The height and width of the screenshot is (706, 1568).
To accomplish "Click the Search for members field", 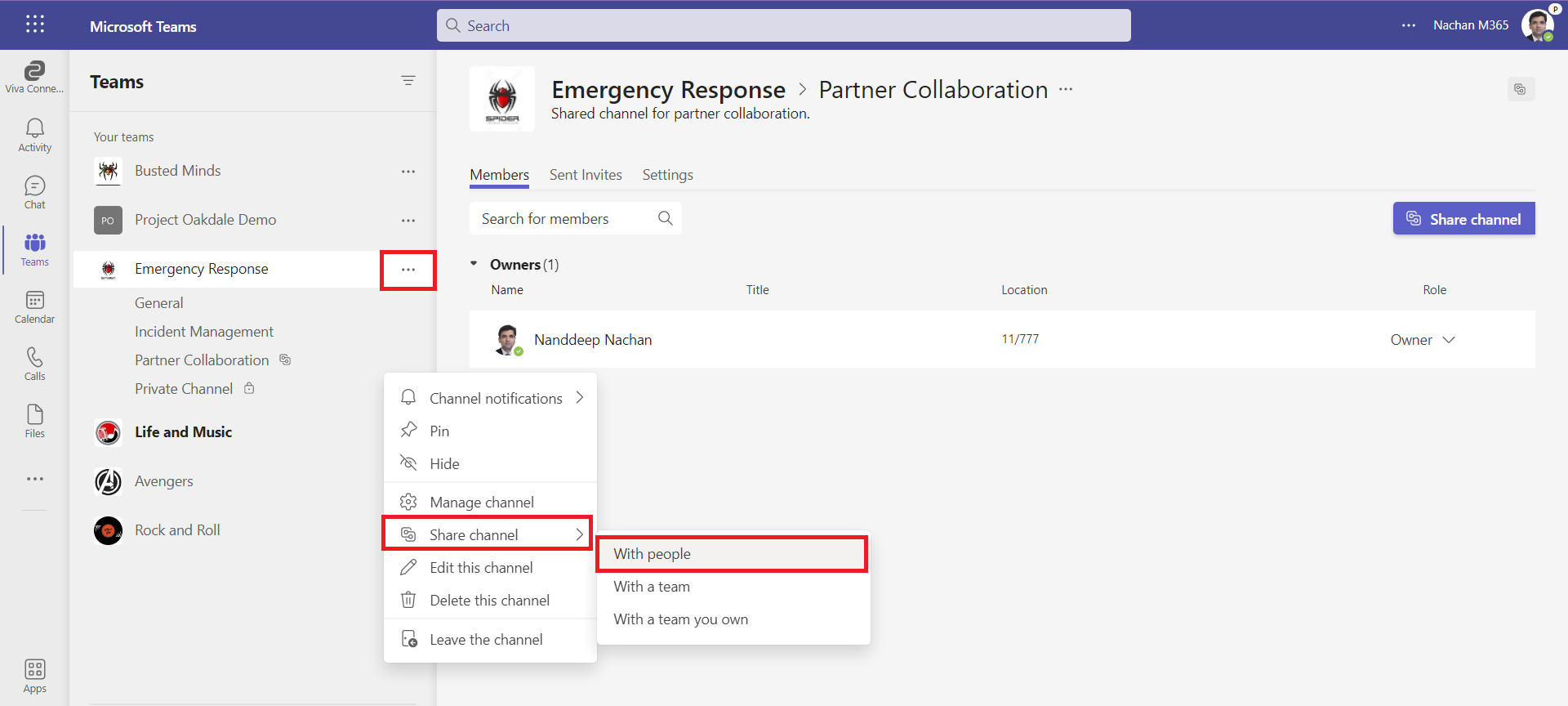I will click(567, 219).
